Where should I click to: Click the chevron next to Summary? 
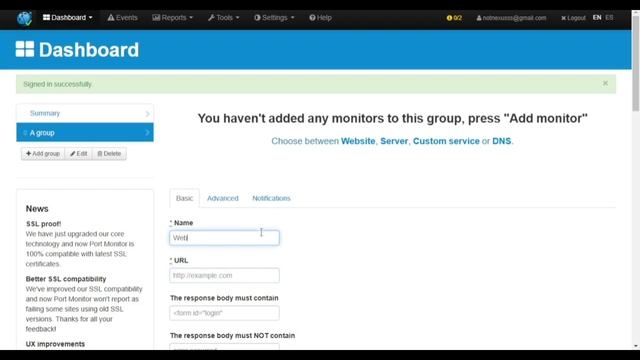147,113
